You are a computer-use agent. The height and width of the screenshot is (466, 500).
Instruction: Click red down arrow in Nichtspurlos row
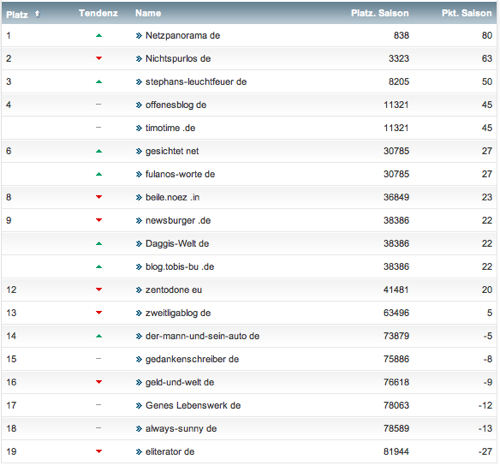coord(99,58)
